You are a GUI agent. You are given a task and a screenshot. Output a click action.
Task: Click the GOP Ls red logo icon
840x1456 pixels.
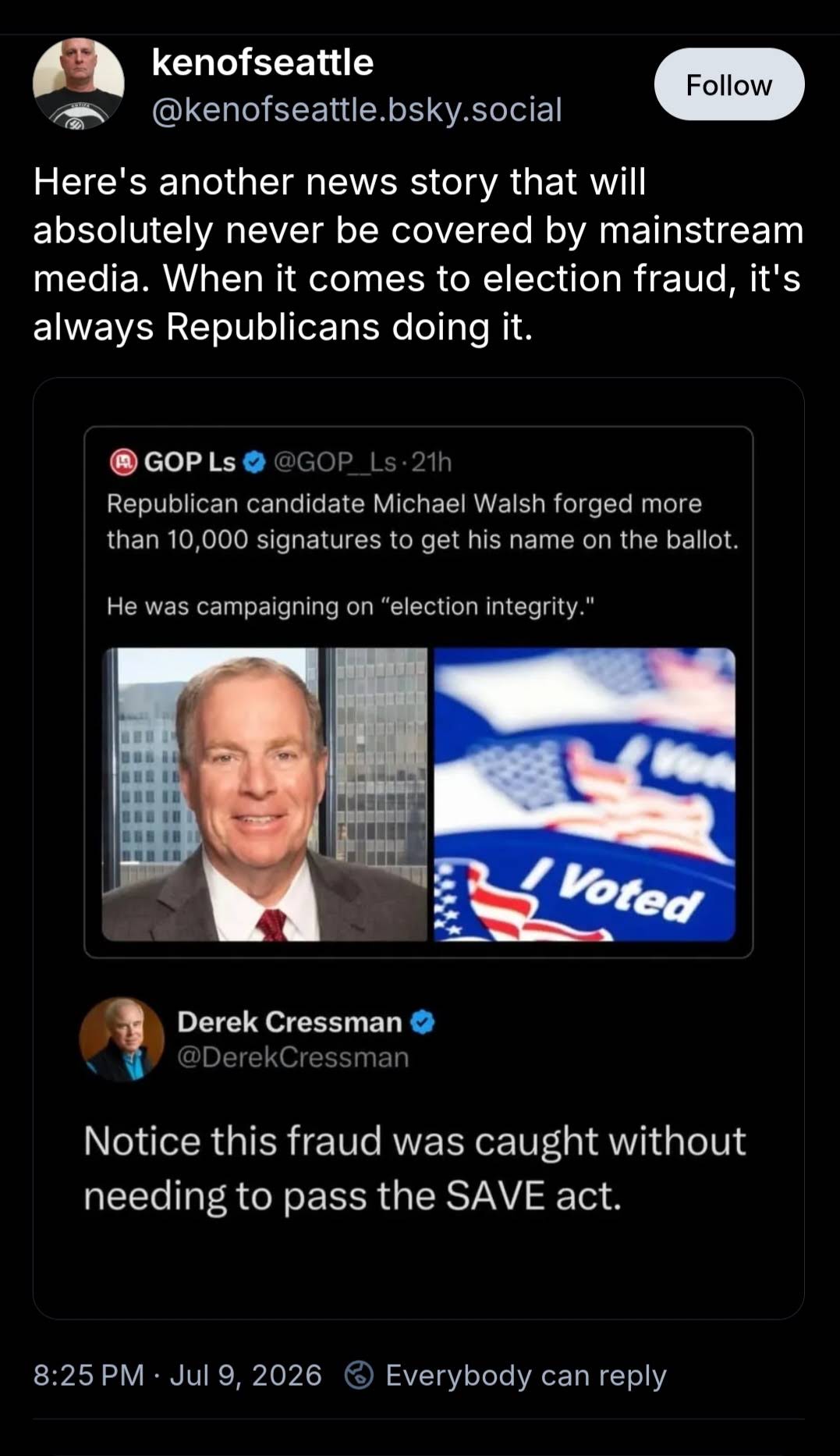pyautogui.click(x=123, y=462)
